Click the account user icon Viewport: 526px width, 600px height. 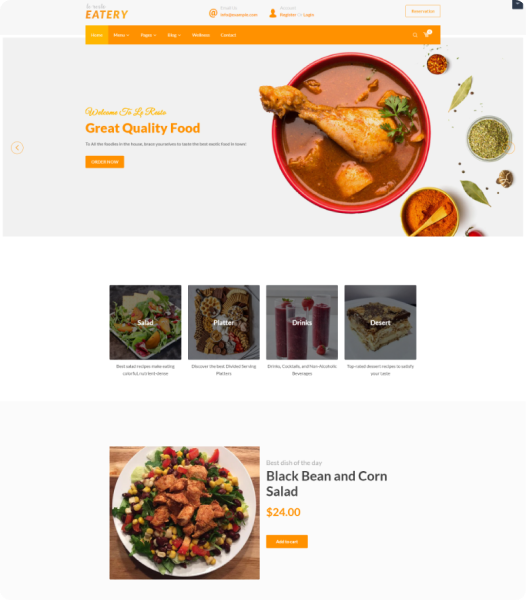pyautogui.click(x=272, y=13)
